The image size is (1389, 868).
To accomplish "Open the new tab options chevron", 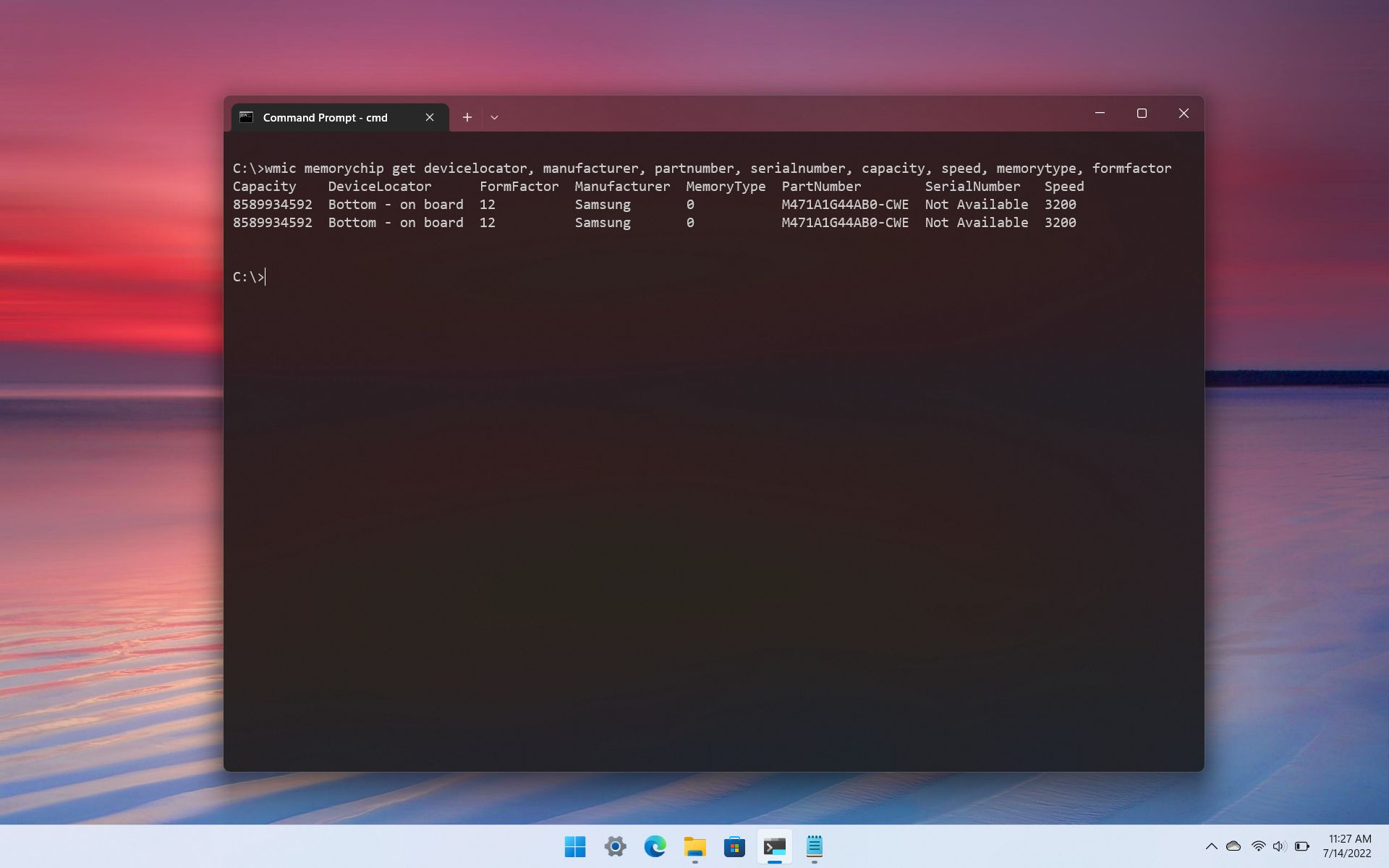I will pyautogui.click(x=494, y=116).
